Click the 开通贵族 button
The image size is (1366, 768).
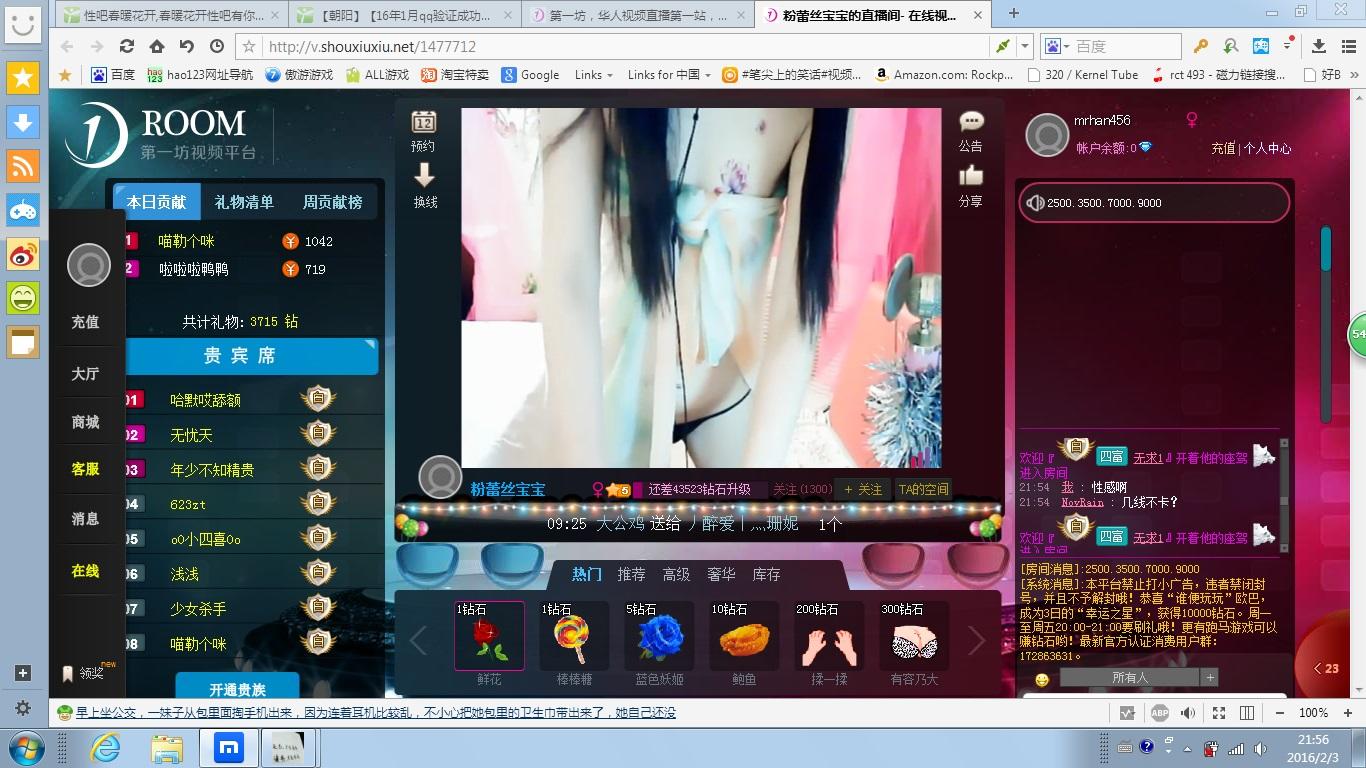point(237,688)
